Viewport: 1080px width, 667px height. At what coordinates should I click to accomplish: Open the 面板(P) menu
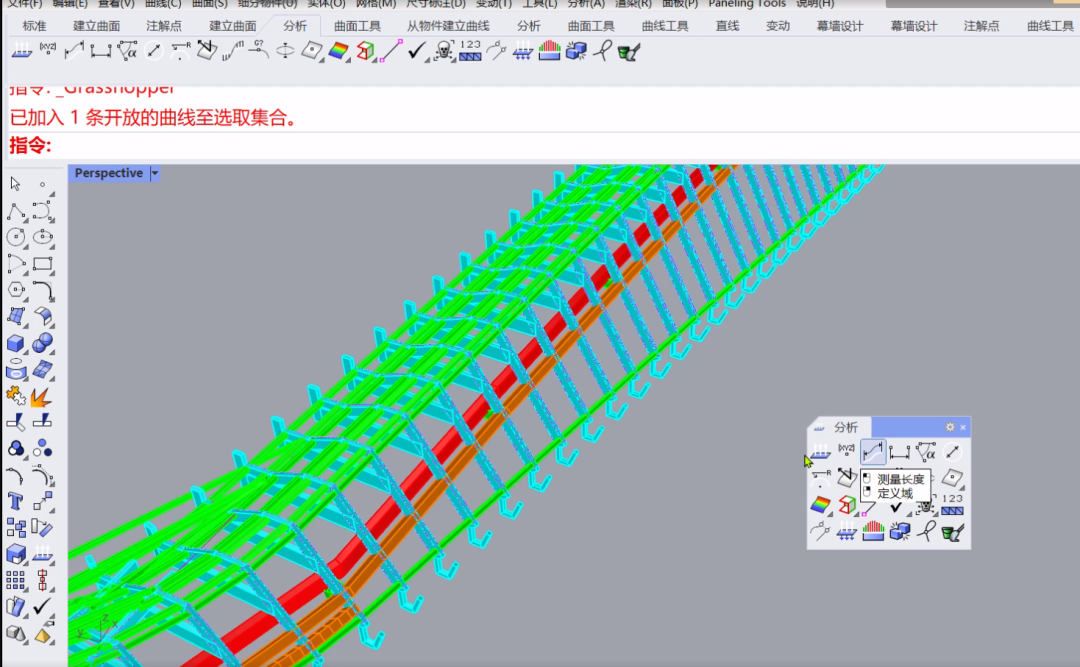tap(680, 4)
